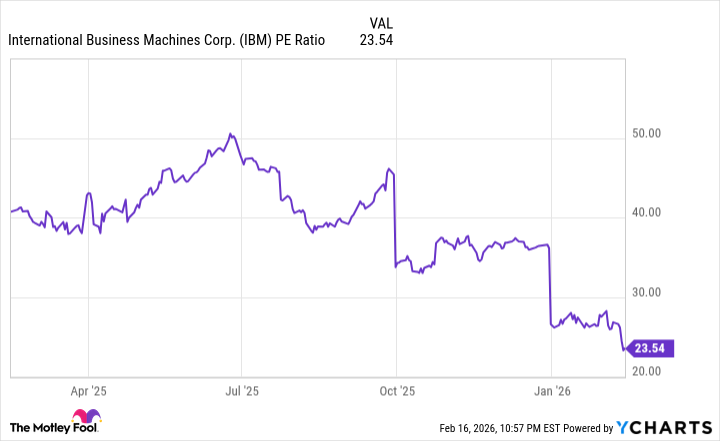Screen dimensions: 720x441
Task: Click the 30.00 y-axis label
Action: pos(662,293)
